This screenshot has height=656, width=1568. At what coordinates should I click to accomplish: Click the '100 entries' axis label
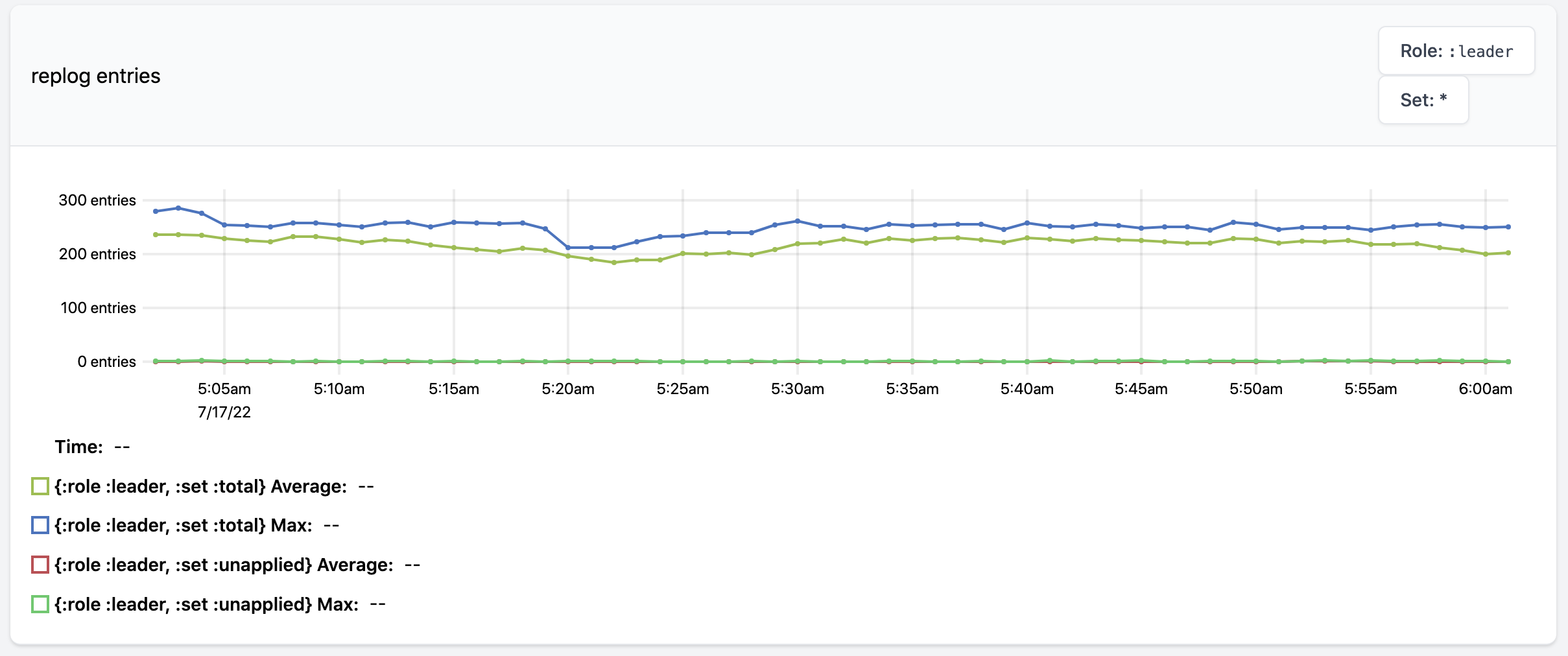coord(98,308)
